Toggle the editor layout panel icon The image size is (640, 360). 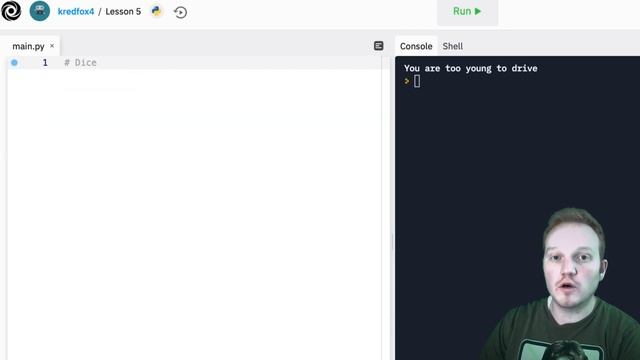(378, 46)
